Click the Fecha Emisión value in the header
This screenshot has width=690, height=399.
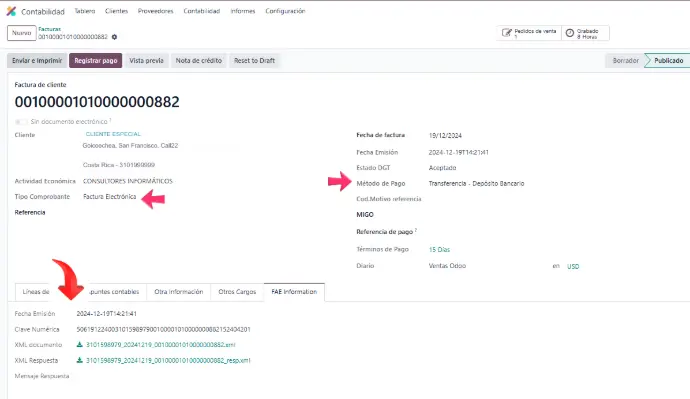[x=459, y=152]
